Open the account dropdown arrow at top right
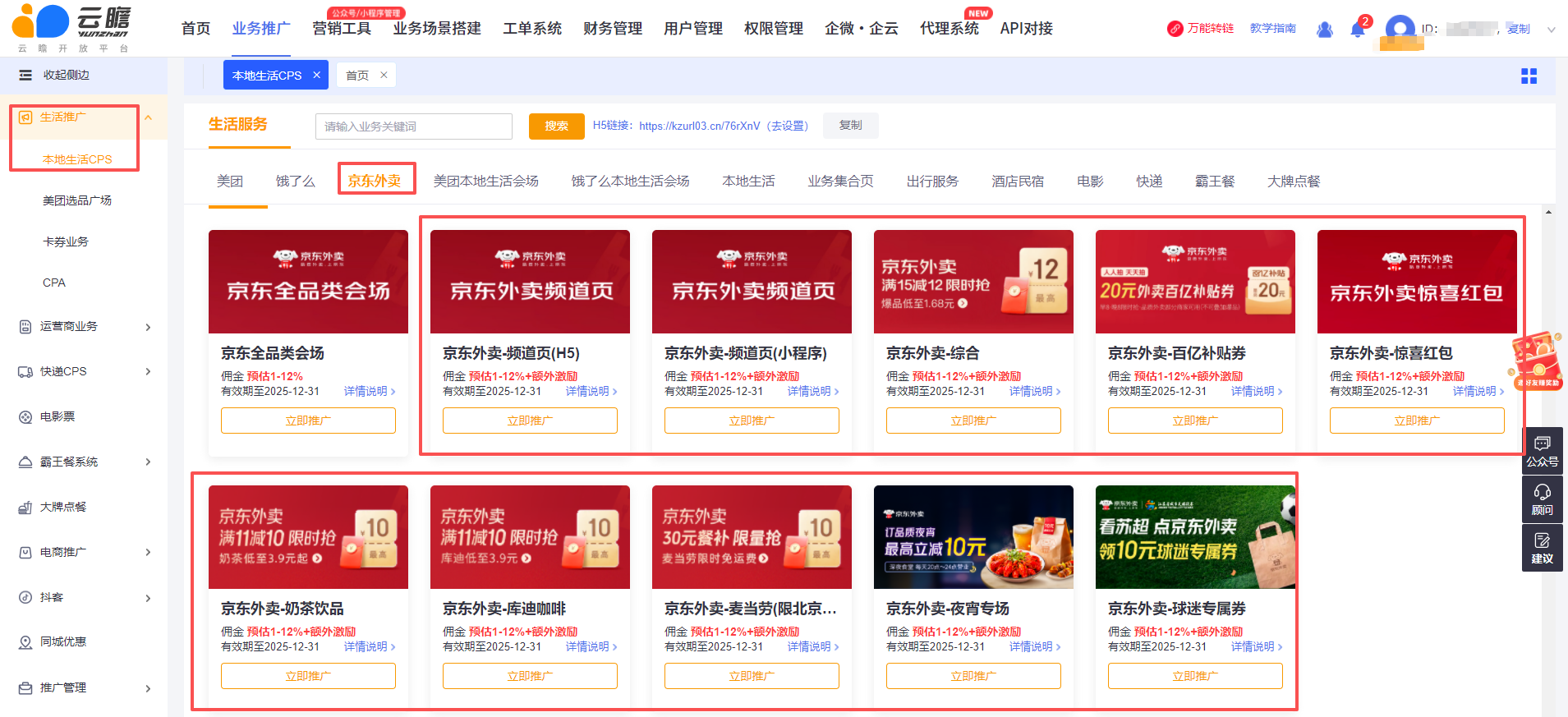Image resolution: width=1568 pixels, height=717 pixels. click(1552, 30)
